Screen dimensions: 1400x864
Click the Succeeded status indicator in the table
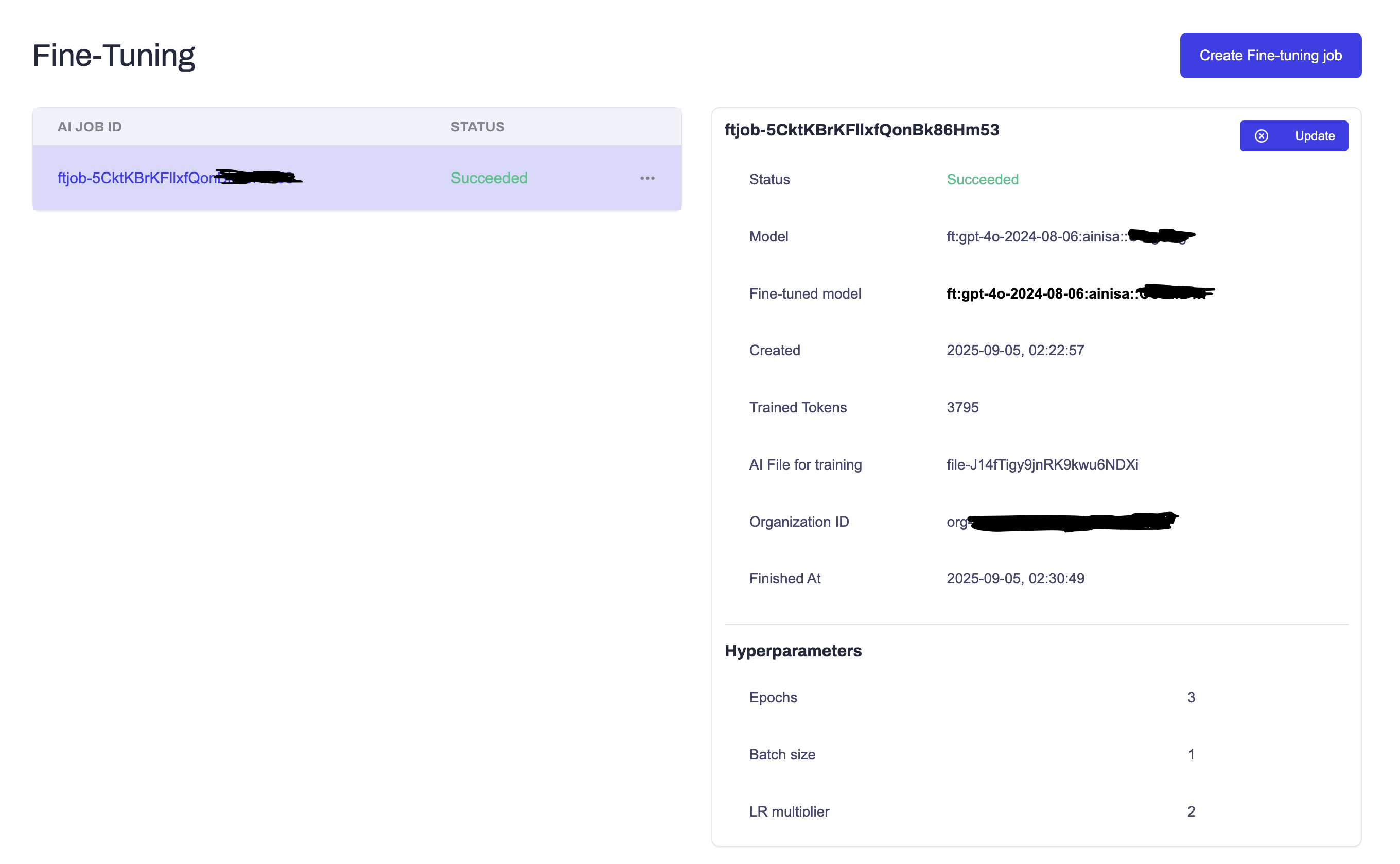coord(489,178)
